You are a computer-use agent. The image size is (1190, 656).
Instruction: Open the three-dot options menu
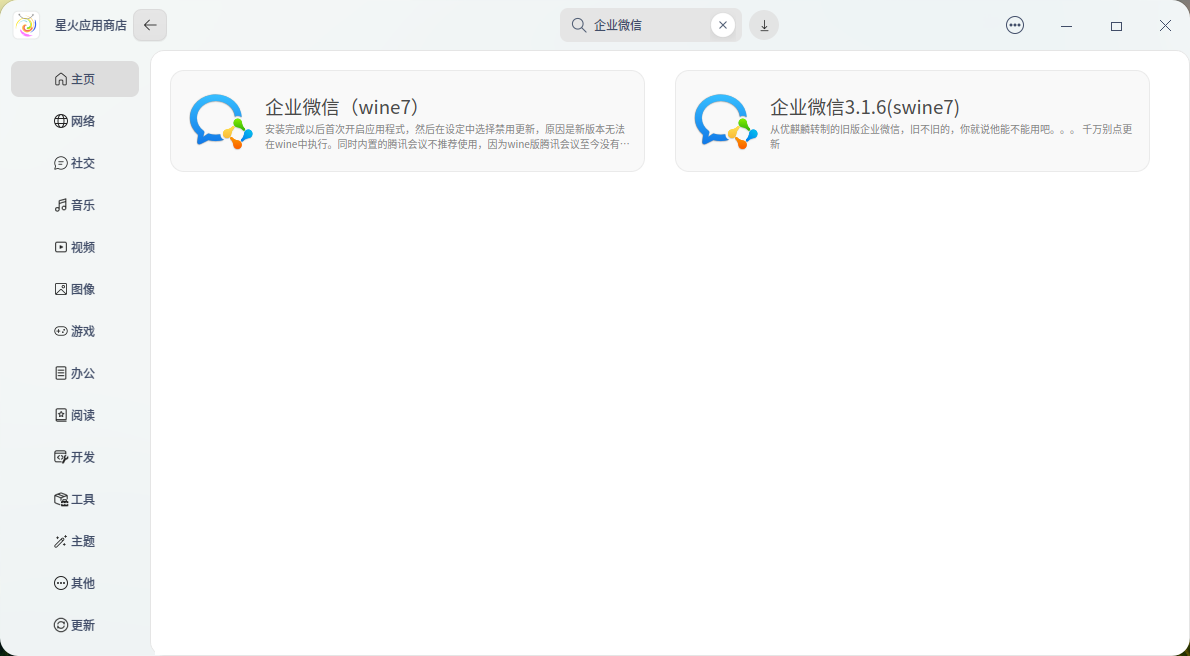coord(1015,24)
